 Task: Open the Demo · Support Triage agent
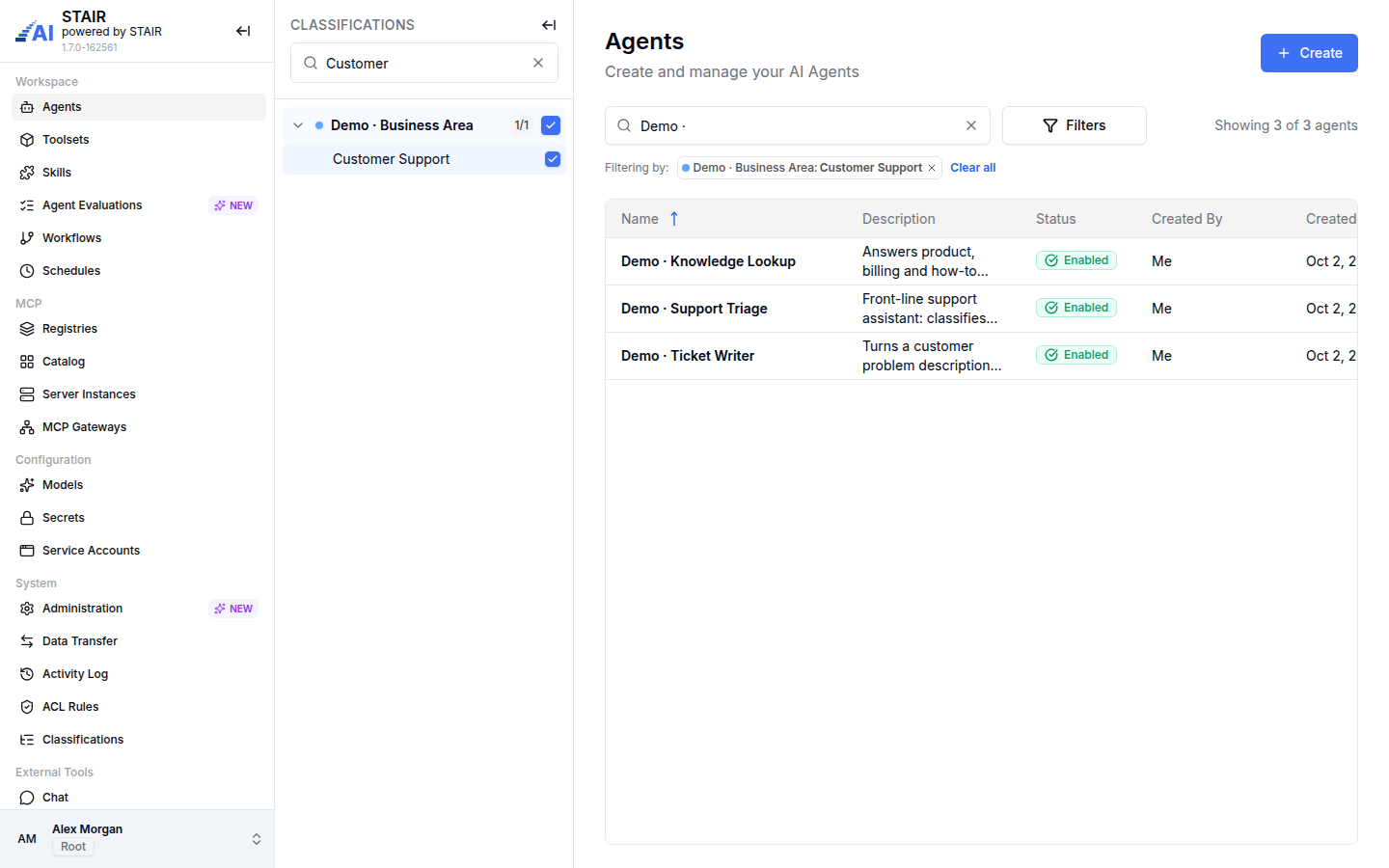tap(694, 309)
